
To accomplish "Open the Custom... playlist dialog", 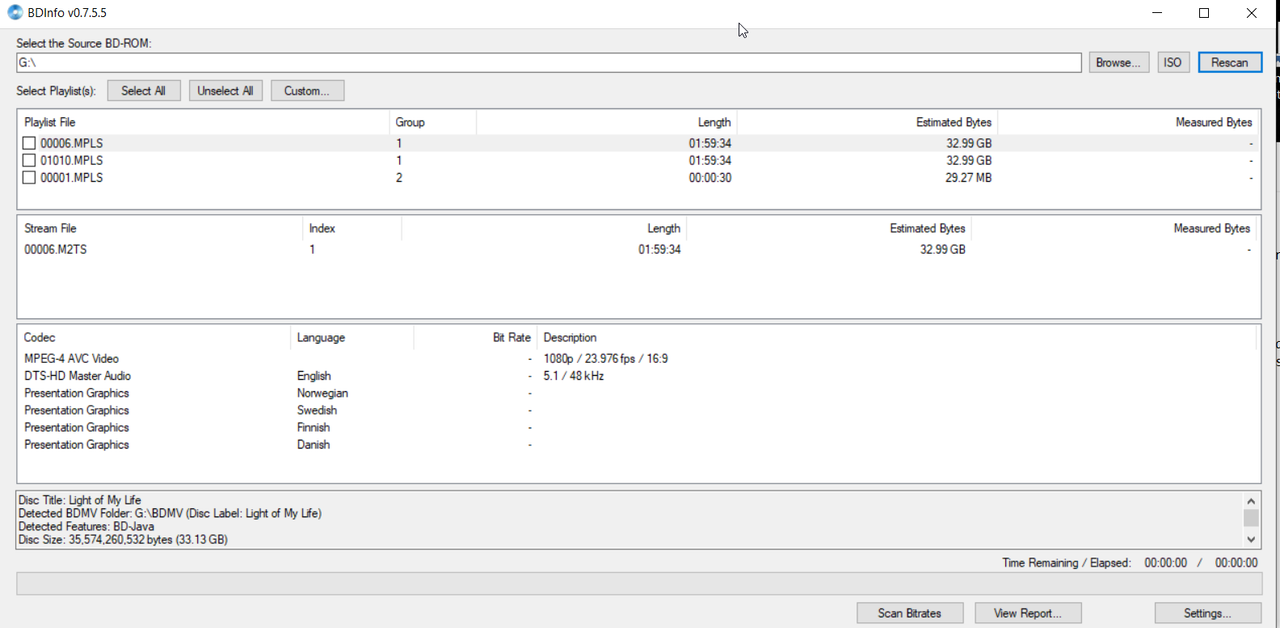I will pos(307,91).
